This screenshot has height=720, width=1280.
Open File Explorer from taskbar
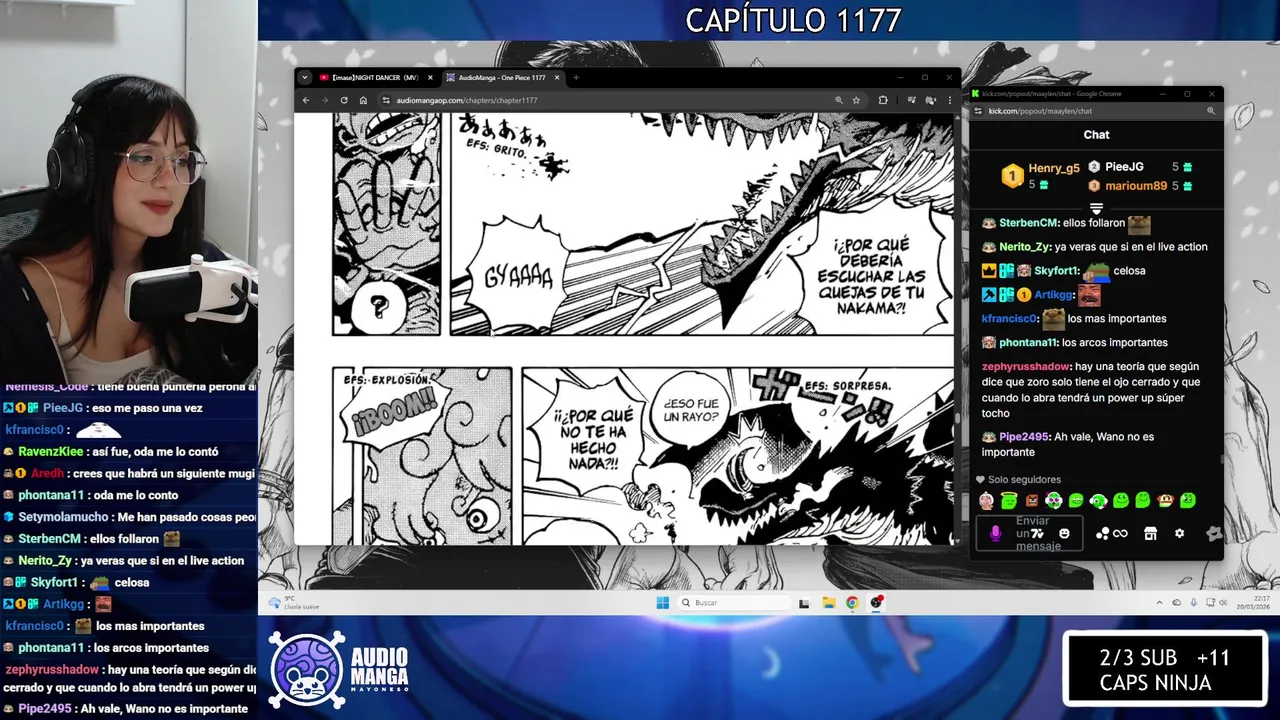pos(828,603)
